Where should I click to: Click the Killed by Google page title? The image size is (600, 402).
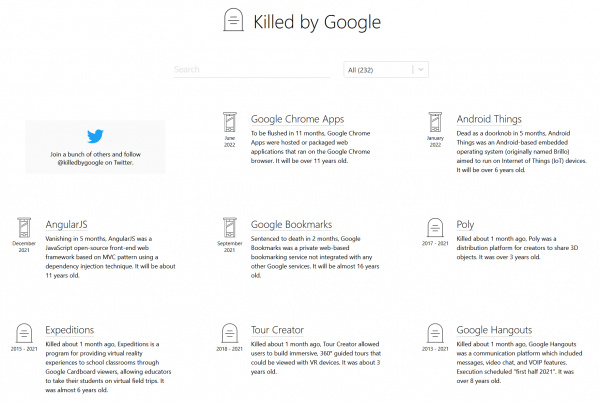point(317,20)
